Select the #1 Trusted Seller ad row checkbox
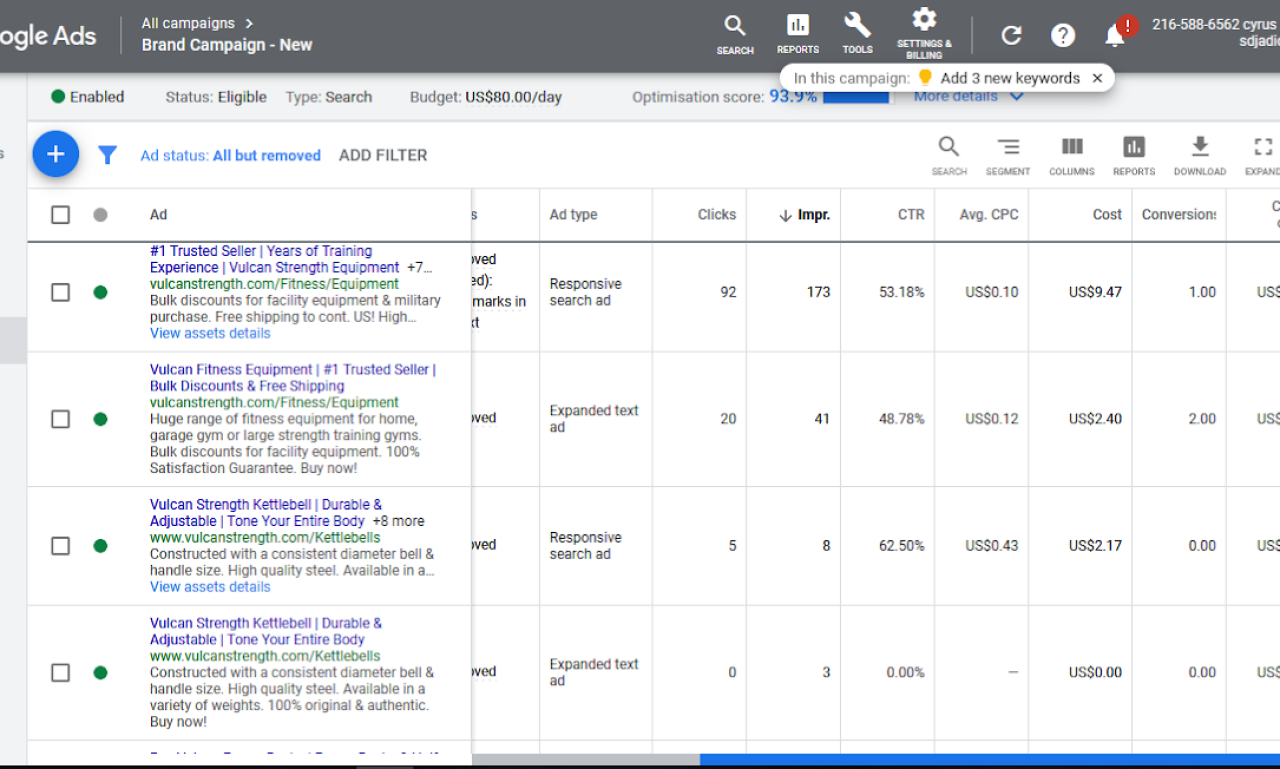 click(x=61, y=292)
